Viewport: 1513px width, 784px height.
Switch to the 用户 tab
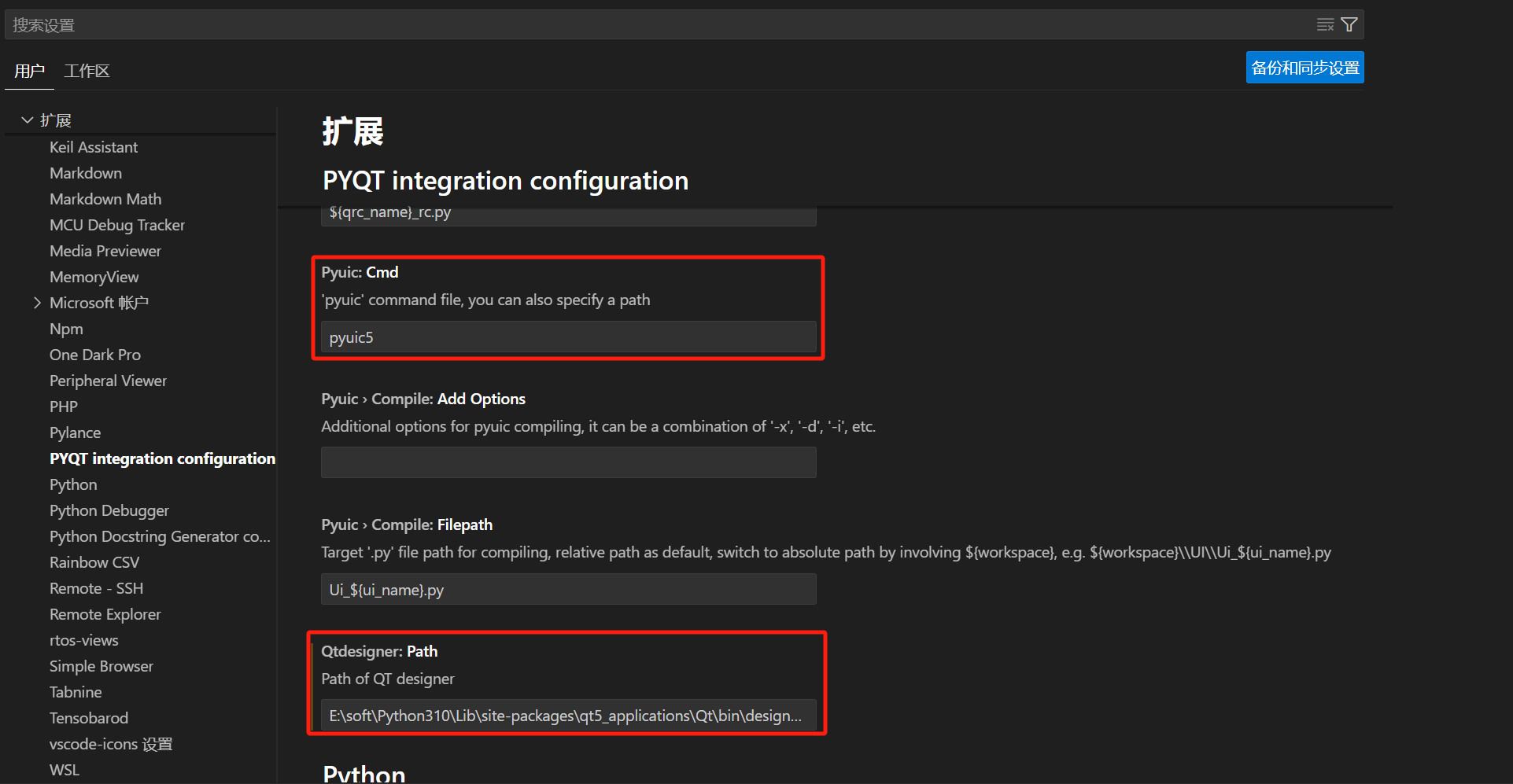29,71
